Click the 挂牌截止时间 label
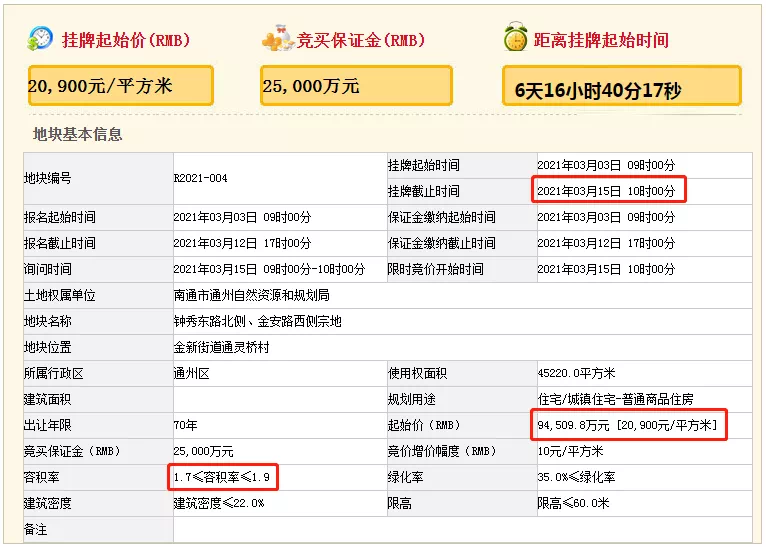Image resolution: width=766 pixels, height=547 pixels. pos(424,191)
